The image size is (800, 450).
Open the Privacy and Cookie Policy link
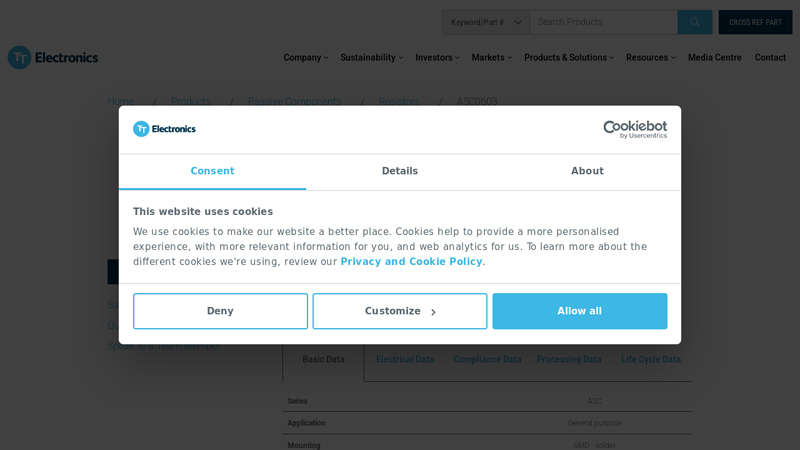(411, 262)
